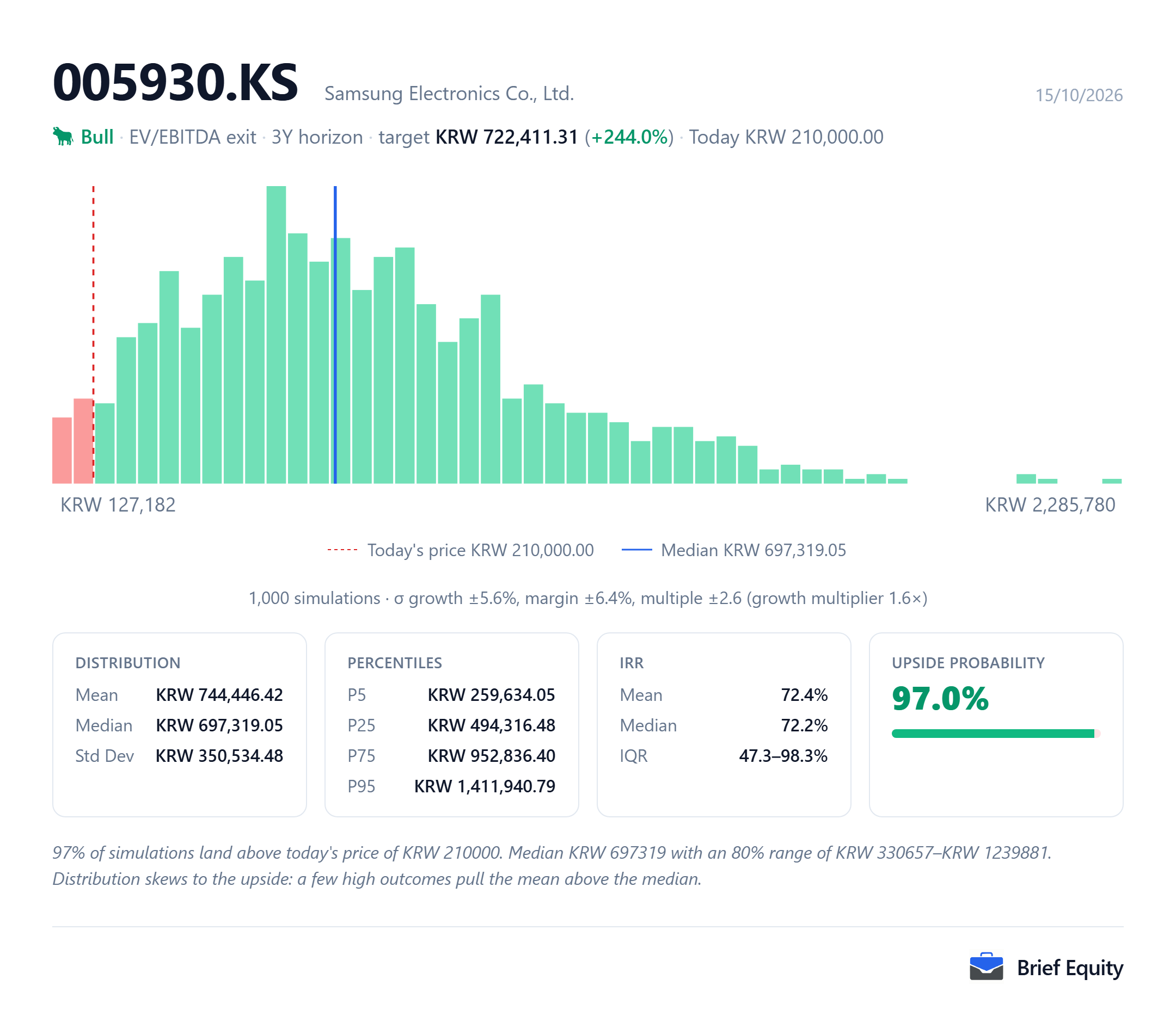Click the 'Distribution skews to the upside' sentence
Screen dimensions: 1176x1010
pos(377,879)
